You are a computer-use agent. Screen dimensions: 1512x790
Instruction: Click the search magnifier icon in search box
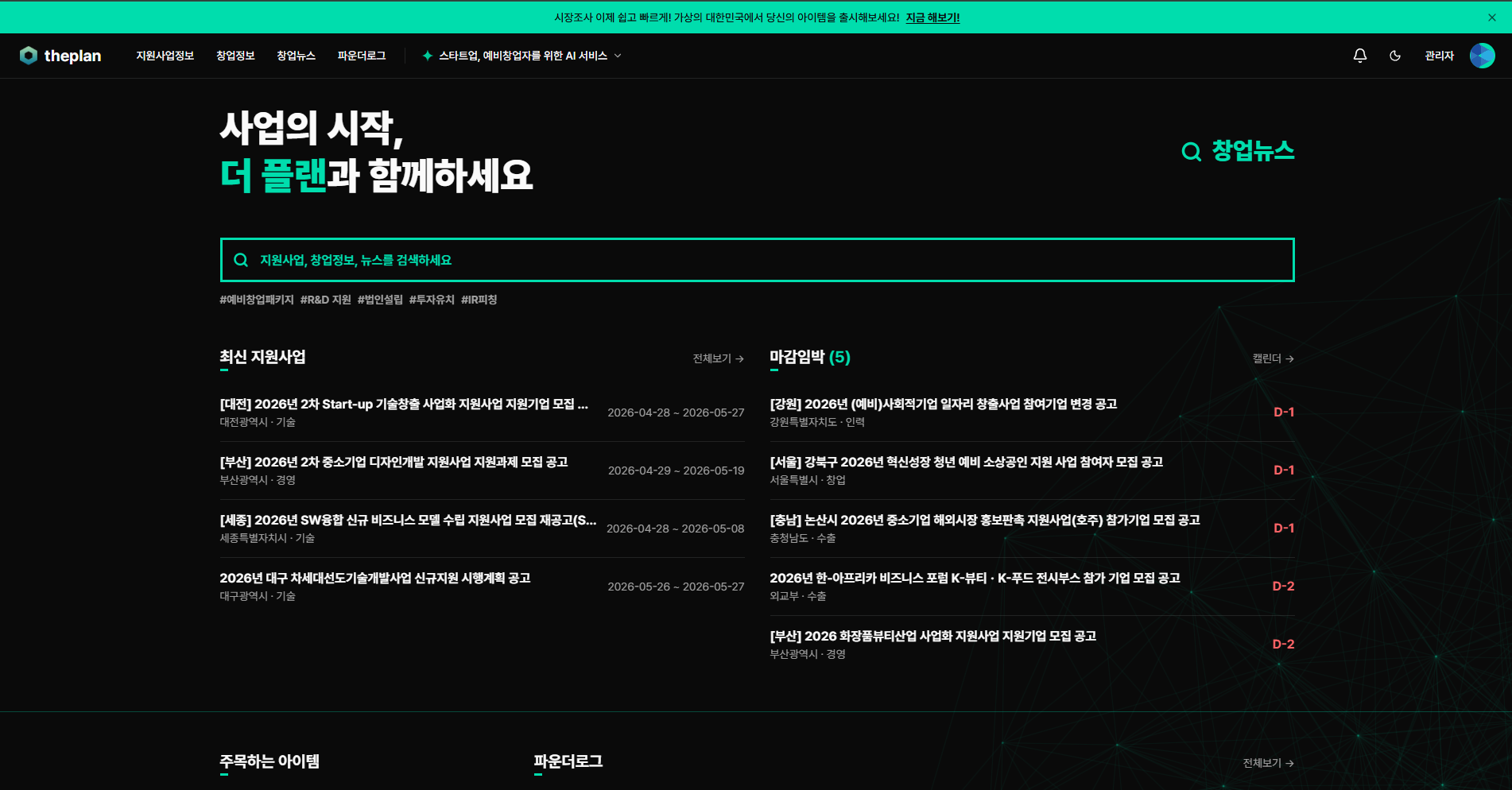(x=241, y=260)
